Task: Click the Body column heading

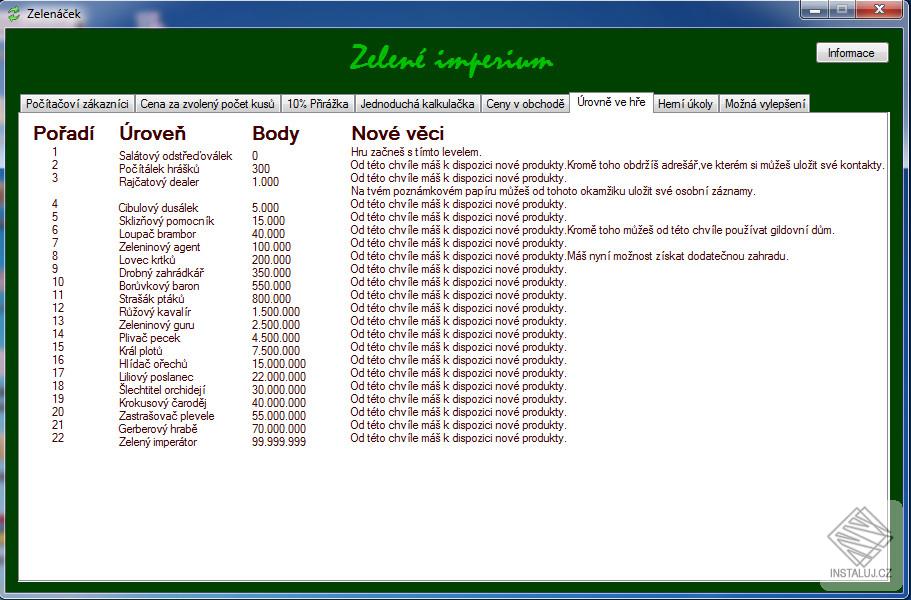Action: pyautogui.click(x=275, y=133)
